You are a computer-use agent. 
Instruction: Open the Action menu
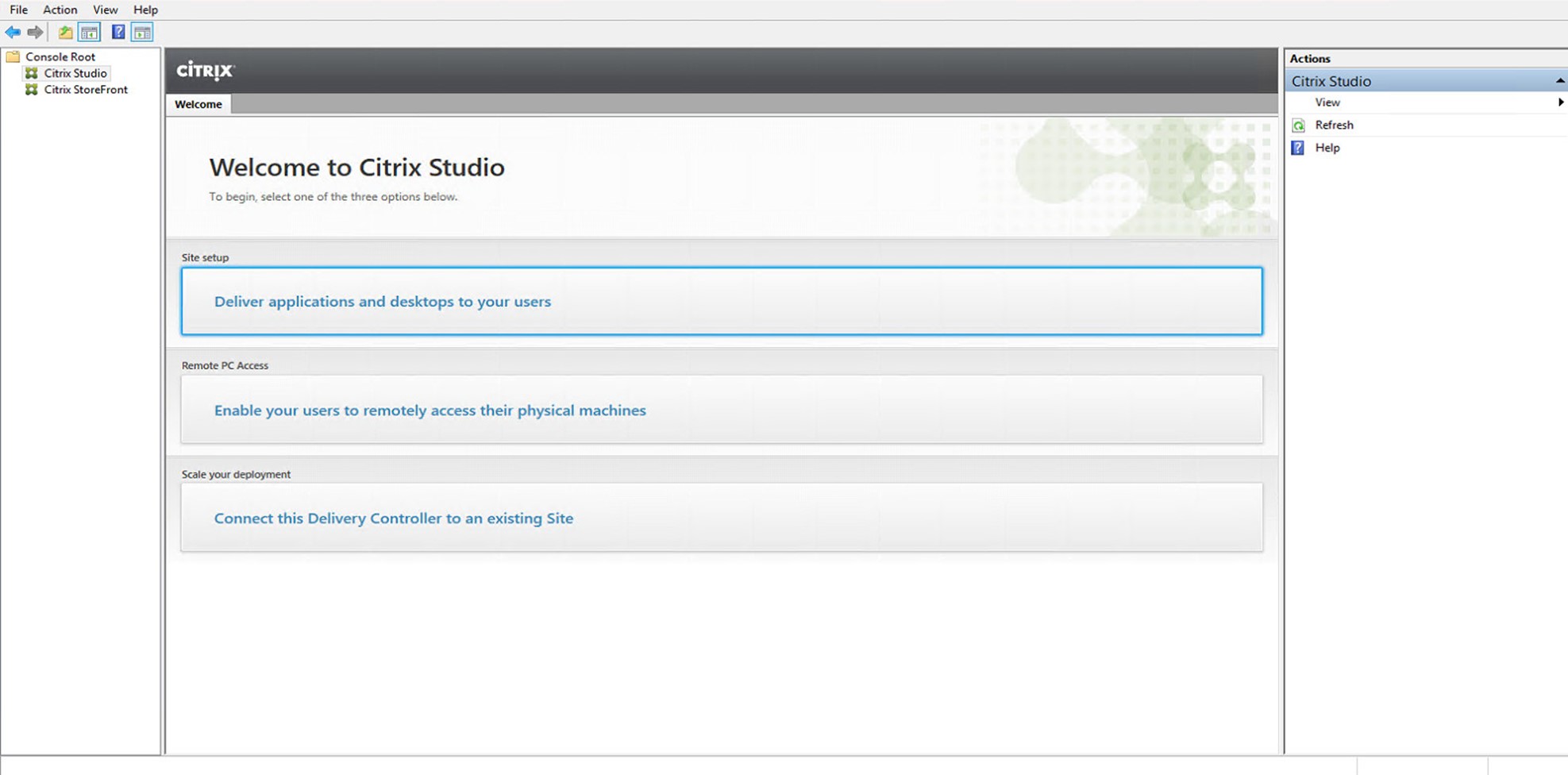click(x=60, y=10)
